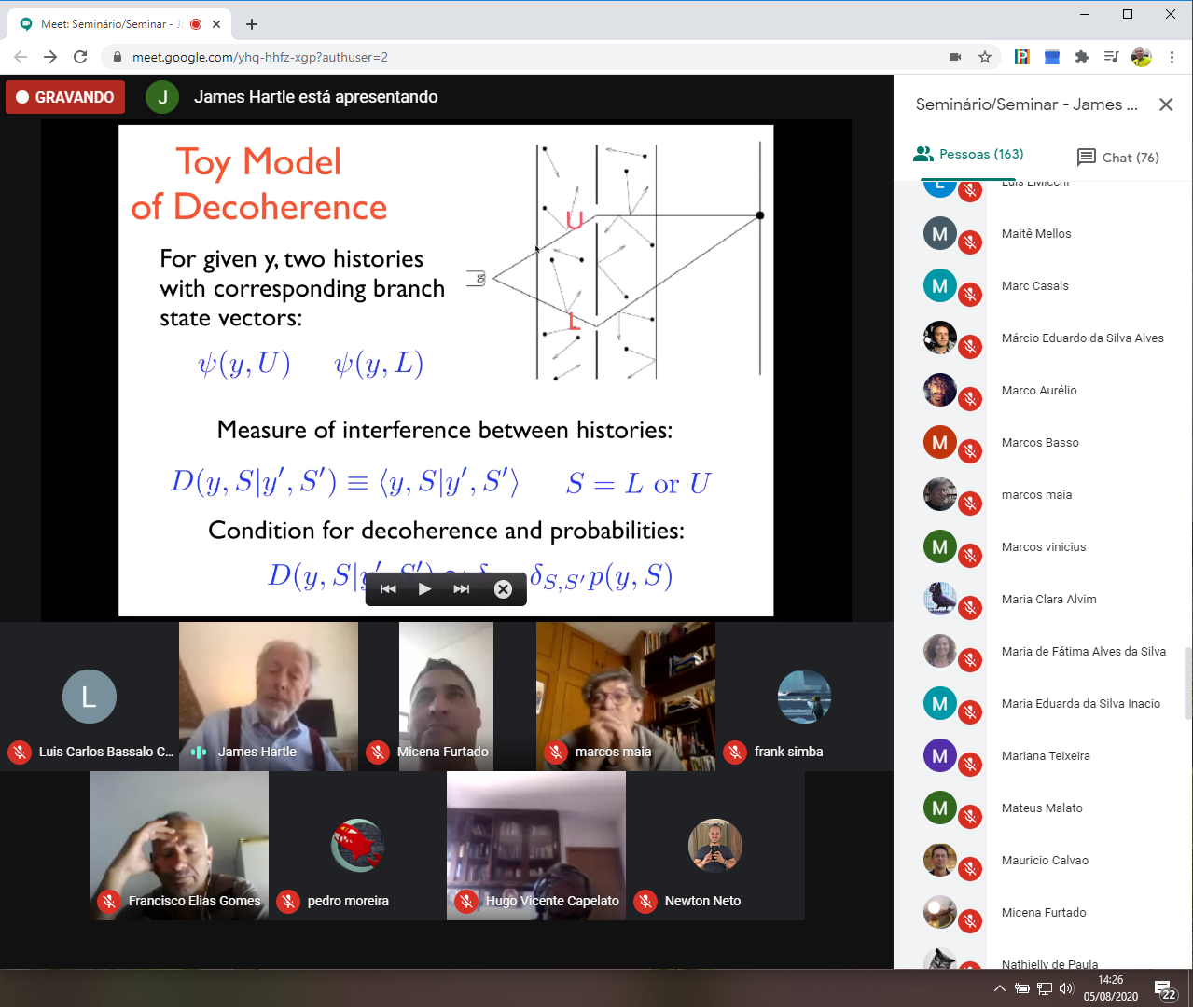Bookmark this page with the star icon

coord(985,57)
